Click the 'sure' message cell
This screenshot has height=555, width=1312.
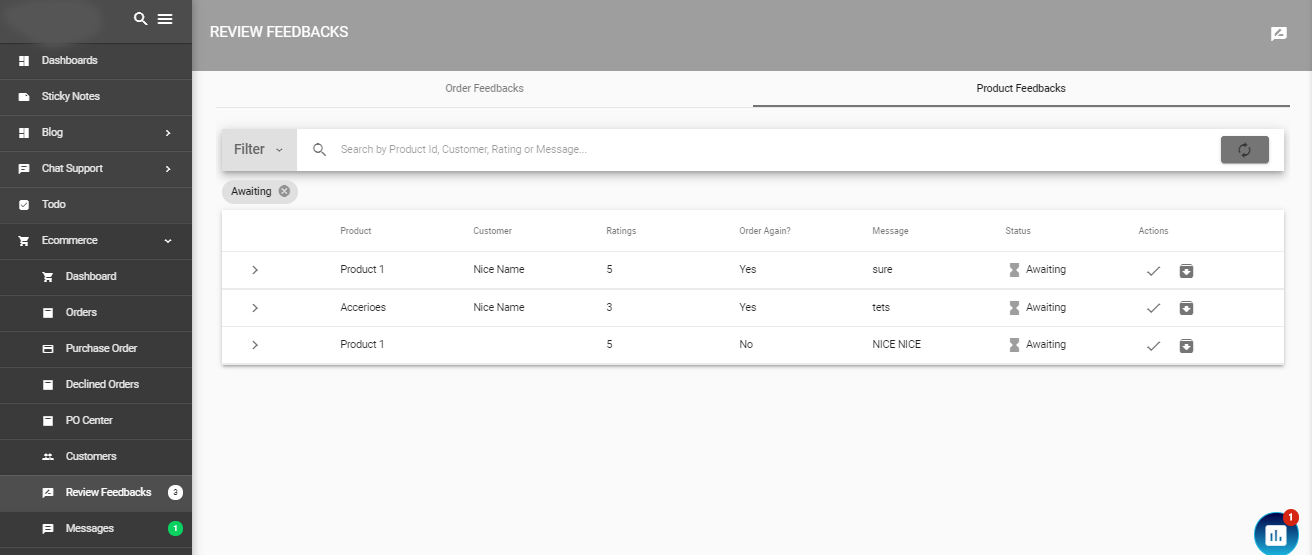tap(882, 270)
